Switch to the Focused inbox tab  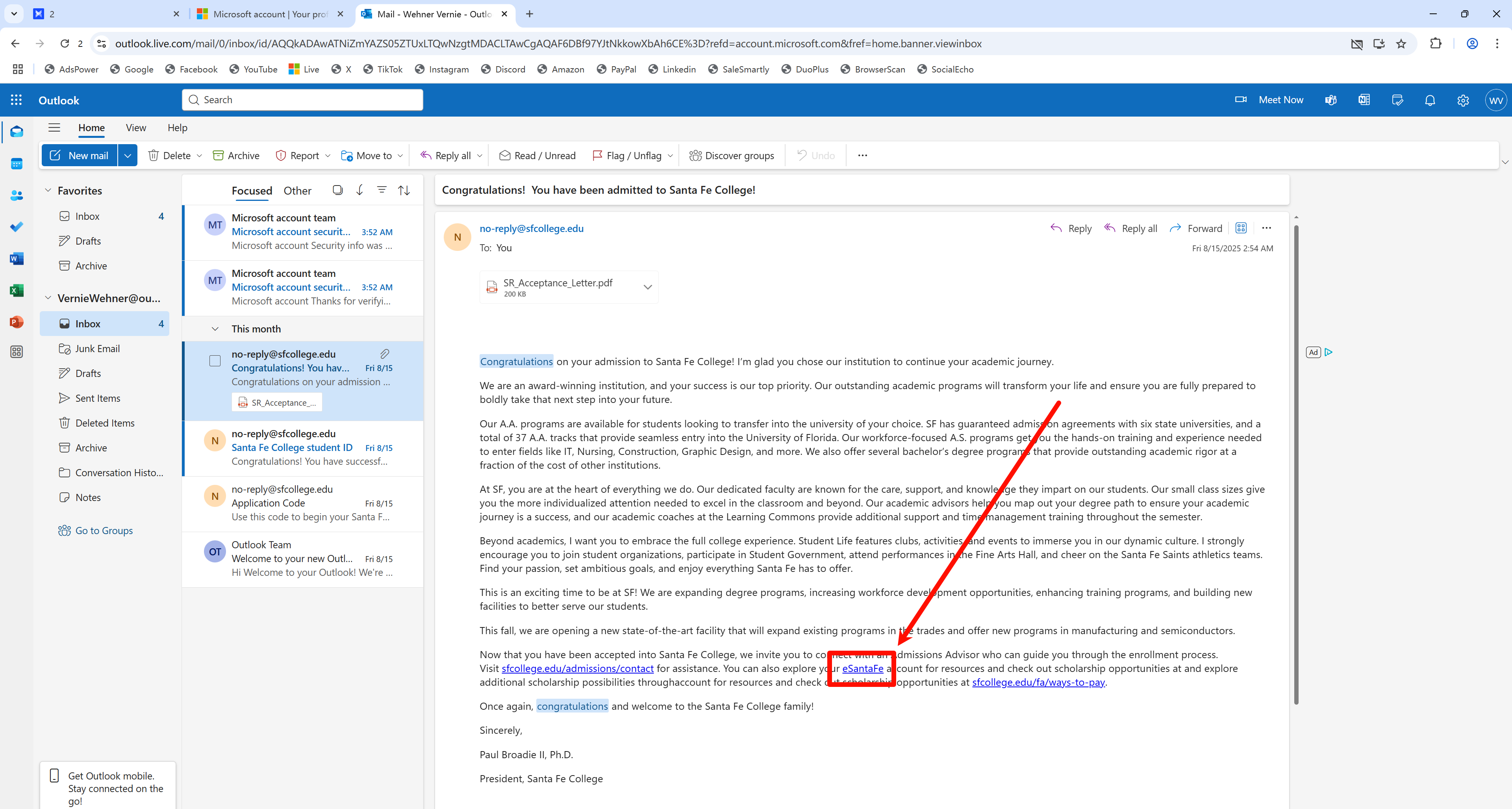coord(252,190)
